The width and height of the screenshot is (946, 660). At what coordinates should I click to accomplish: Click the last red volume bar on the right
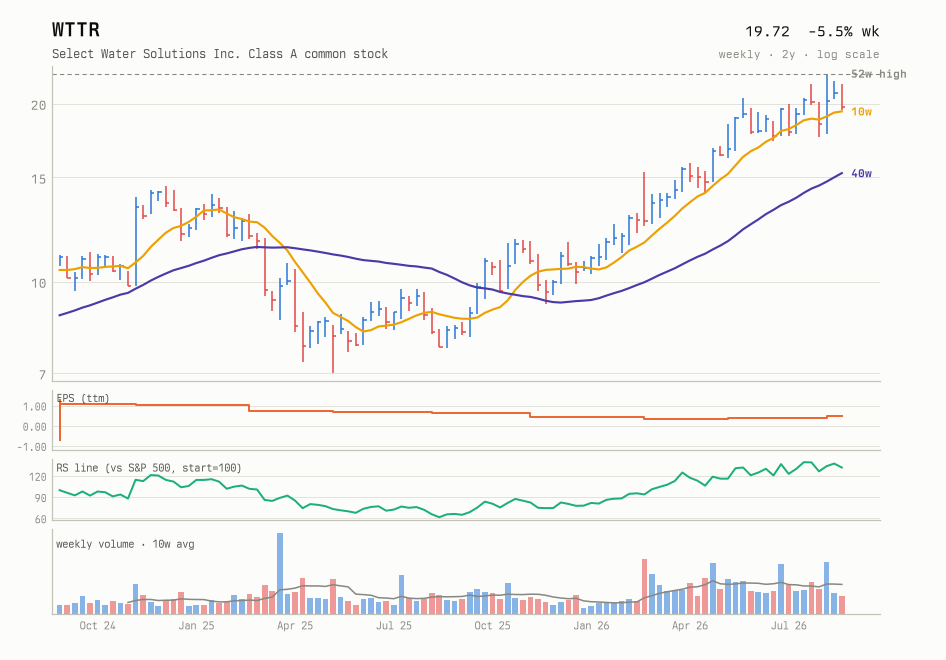[x=842, y=605]
